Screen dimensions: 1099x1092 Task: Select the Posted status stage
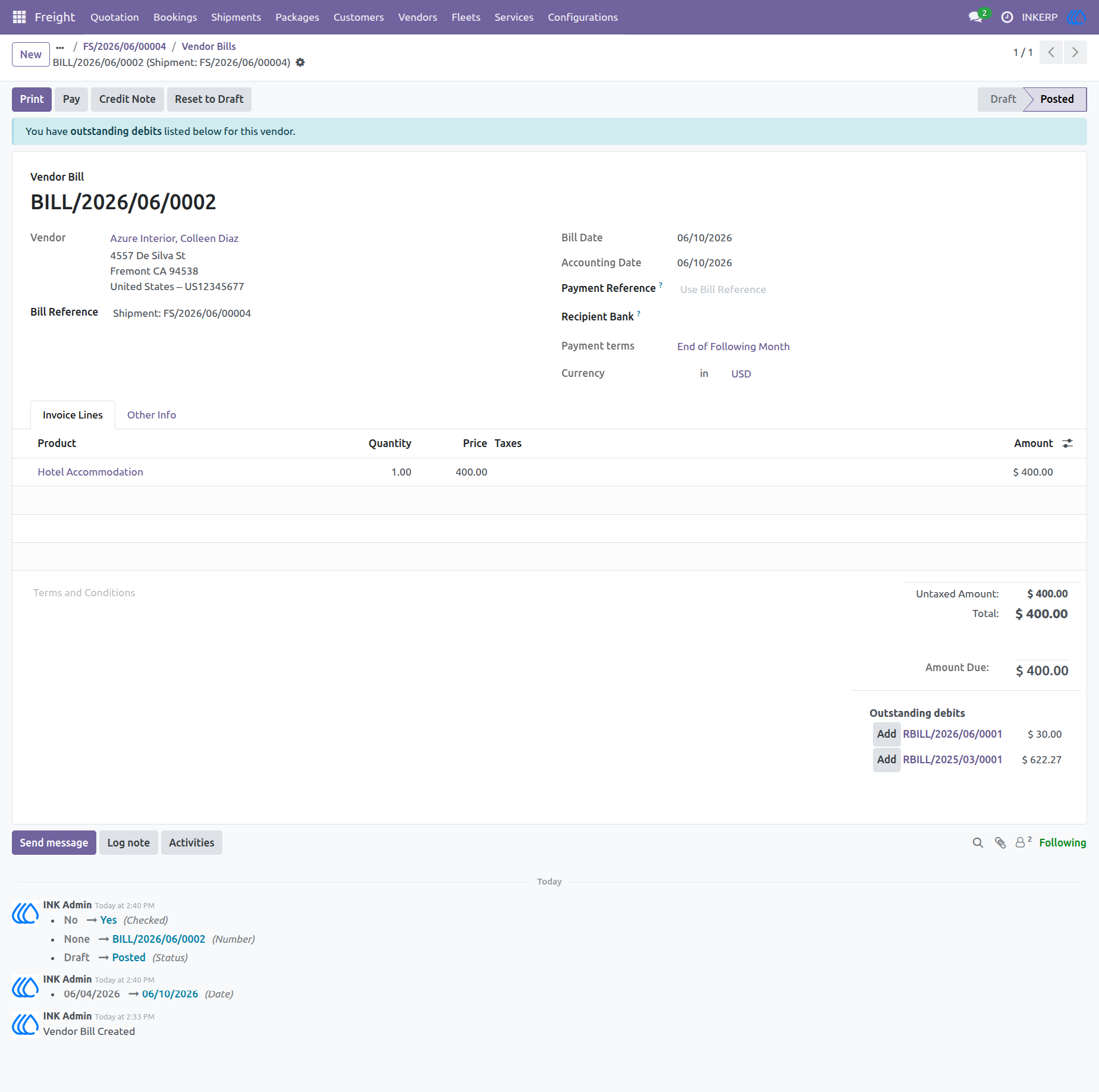point(1057,99)
